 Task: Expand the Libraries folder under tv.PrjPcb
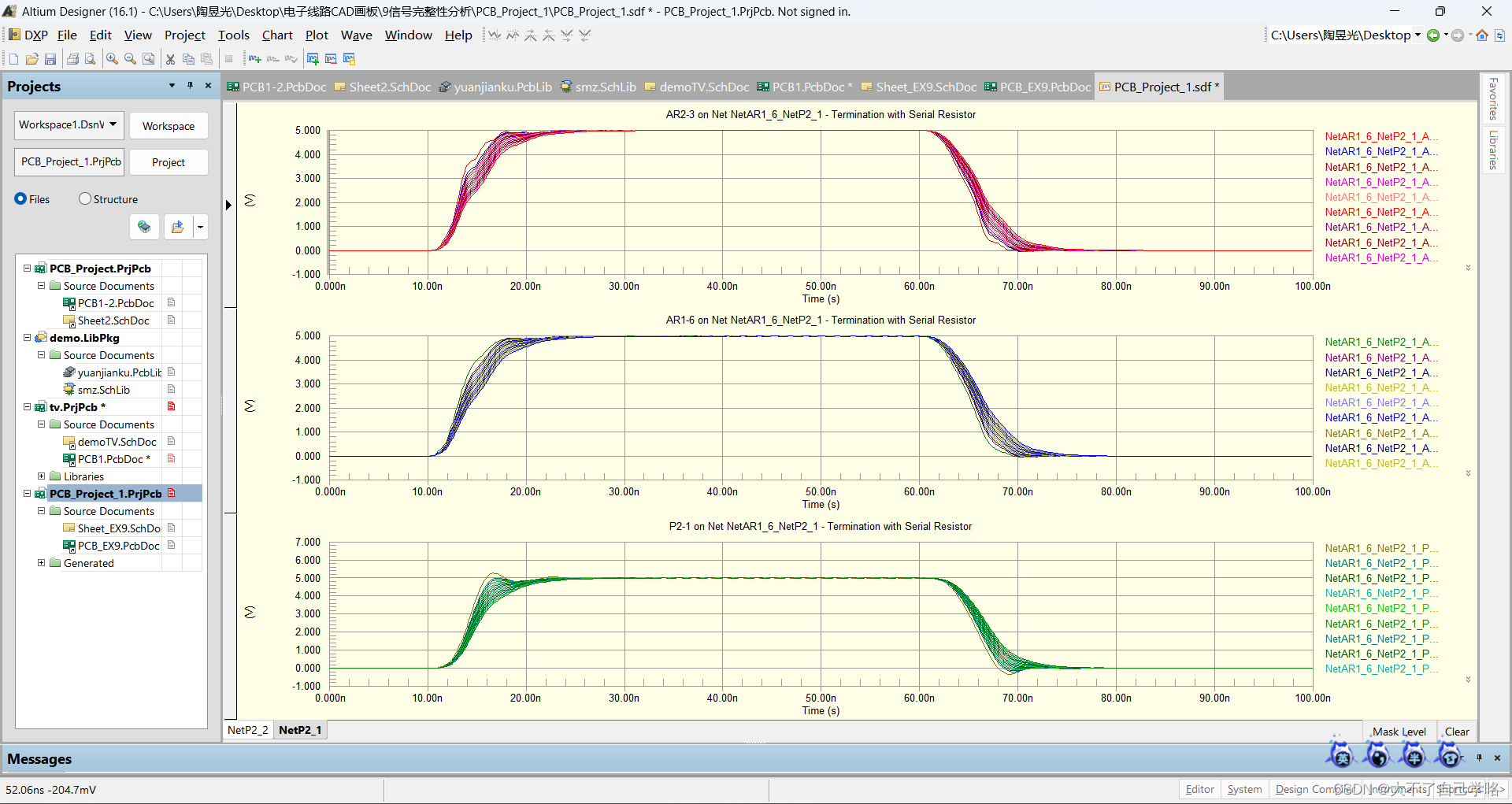[x=41, y=476]
